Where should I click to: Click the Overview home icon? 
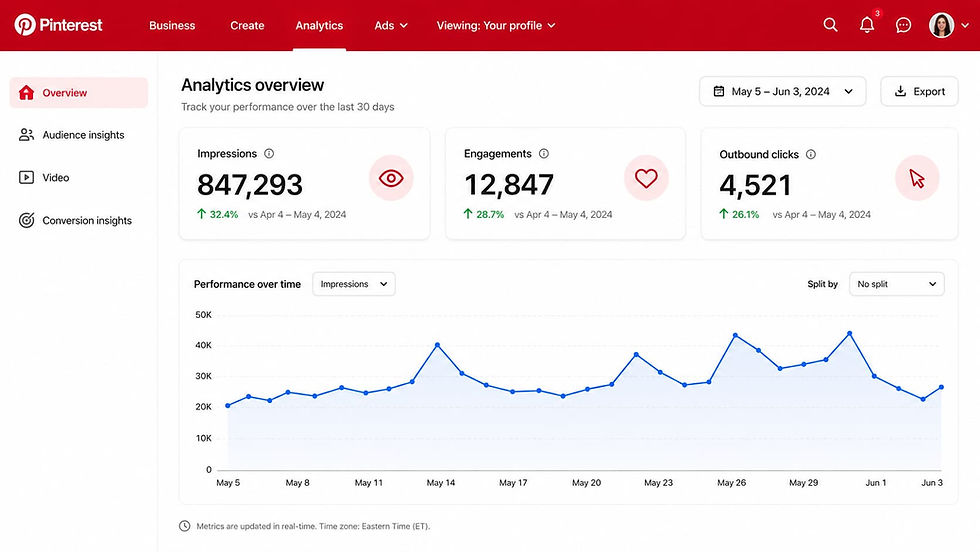(x=26, y=93)
